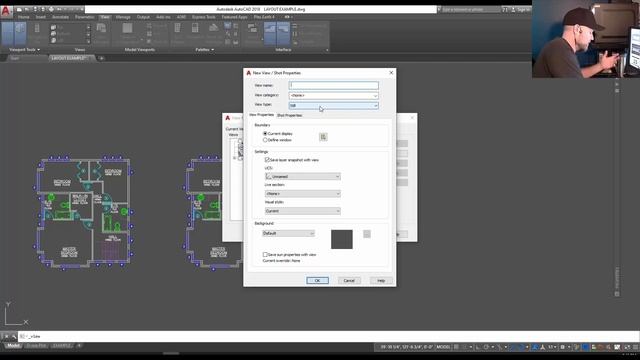Viewport: 640px width, 360px height.
Task: Click the coordinates readout in status bar
Action: click(407, 347)
